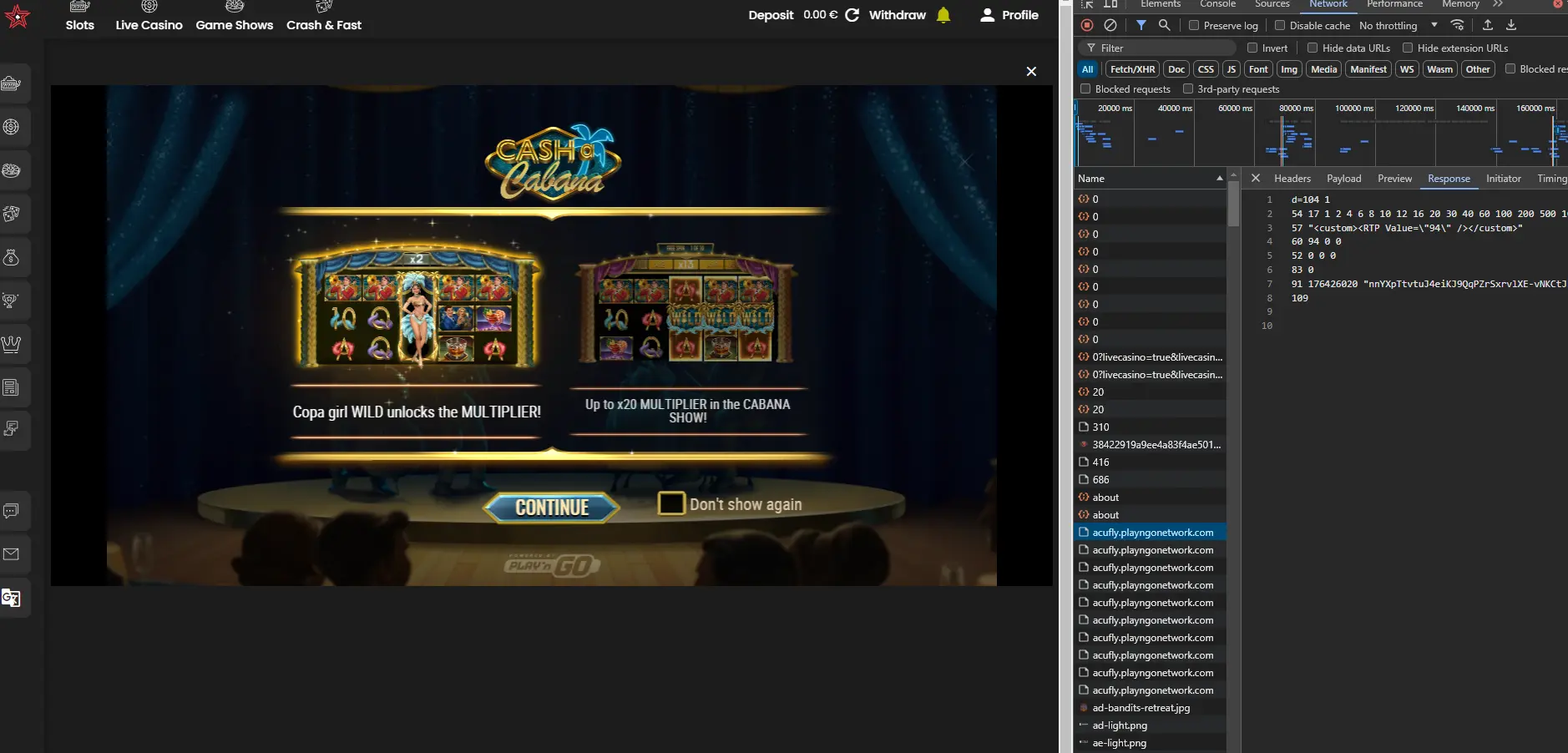Filter requests by Img type
This screenshot has height=753, width=1568.
point(1289,68)
